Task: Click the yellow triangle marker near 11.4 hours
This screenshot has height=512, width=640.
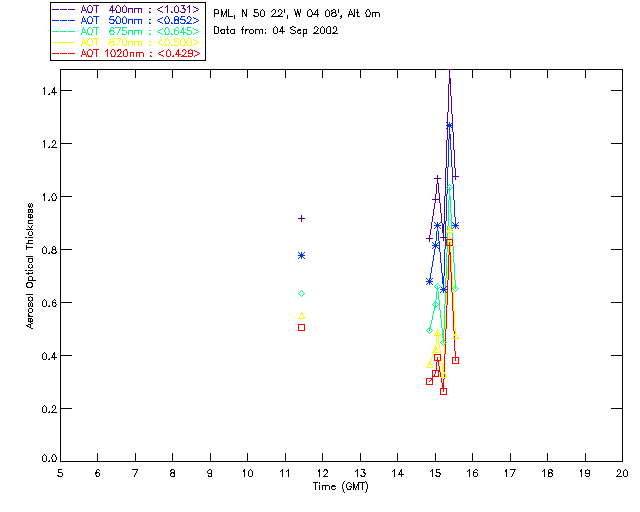Action: 301,316
